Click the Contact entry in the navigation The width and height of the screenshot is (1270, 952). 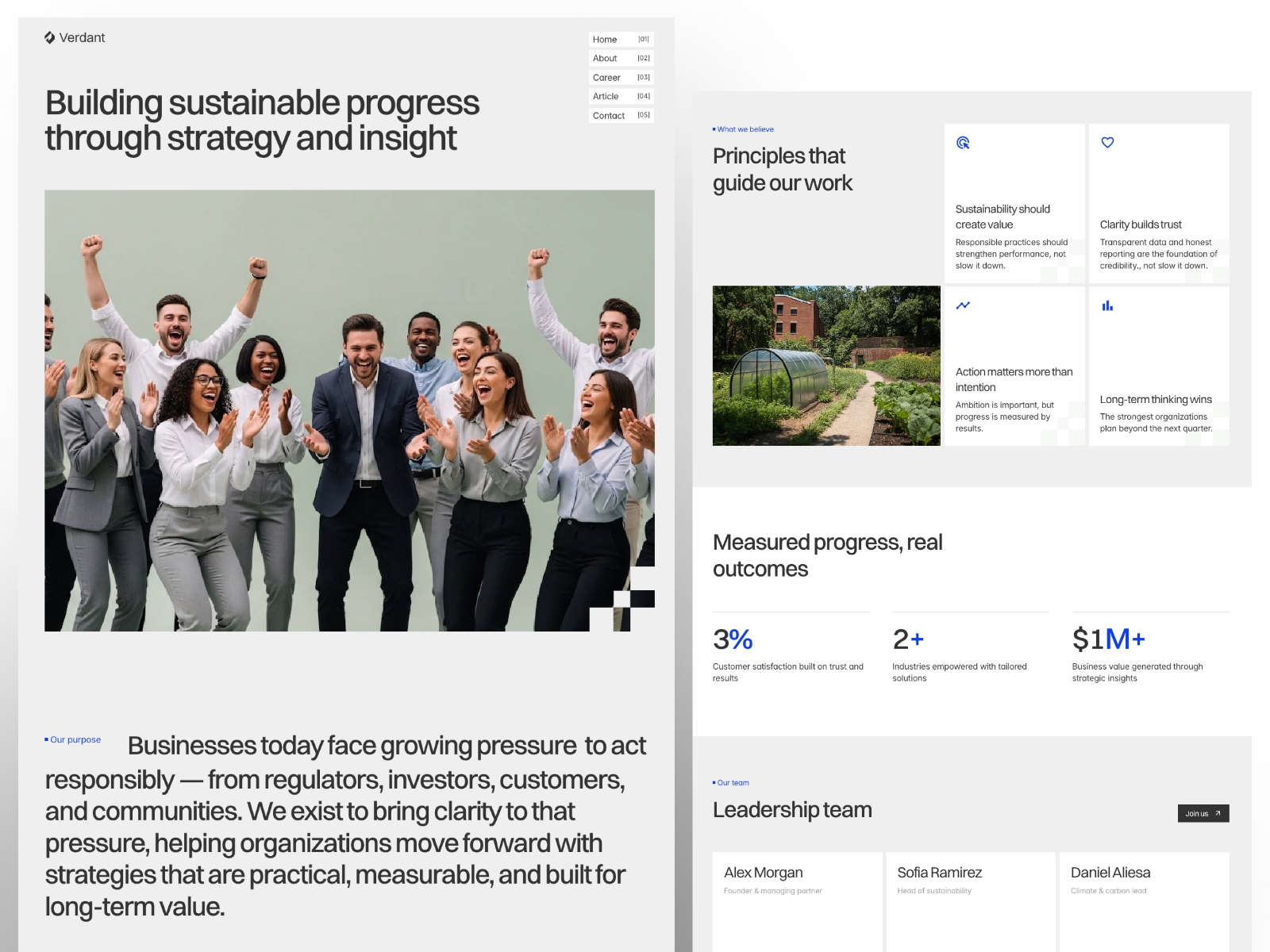[x=609, y=115]
